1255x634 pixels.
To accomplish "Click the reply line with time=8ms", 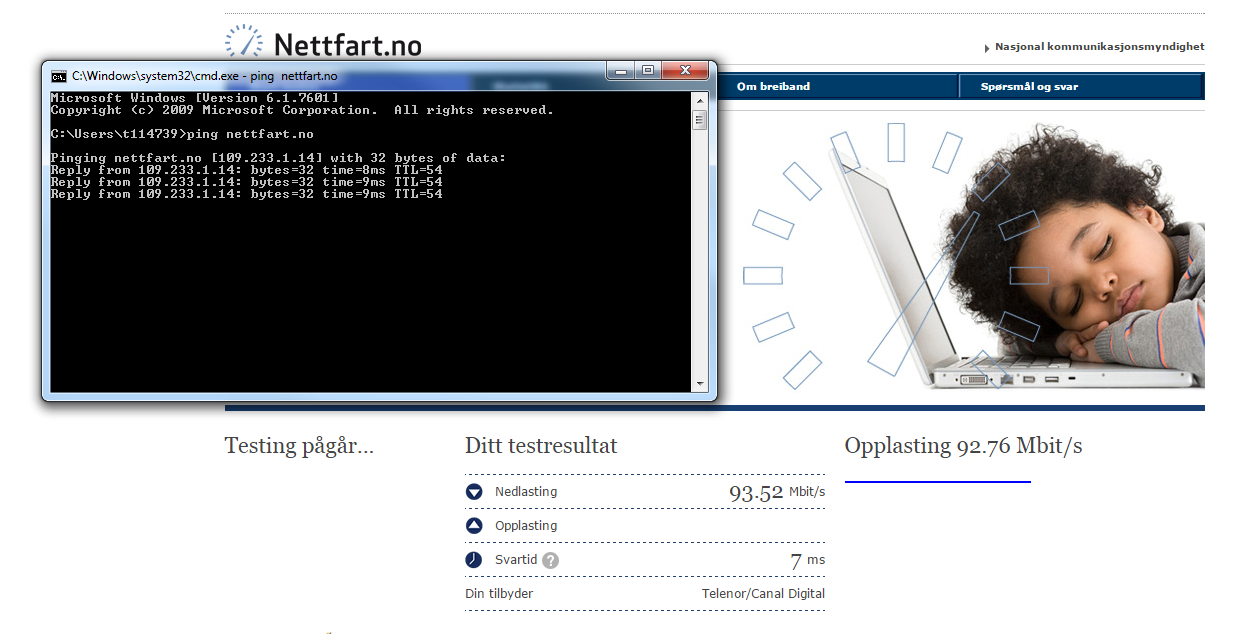I will tap(246, 170).
